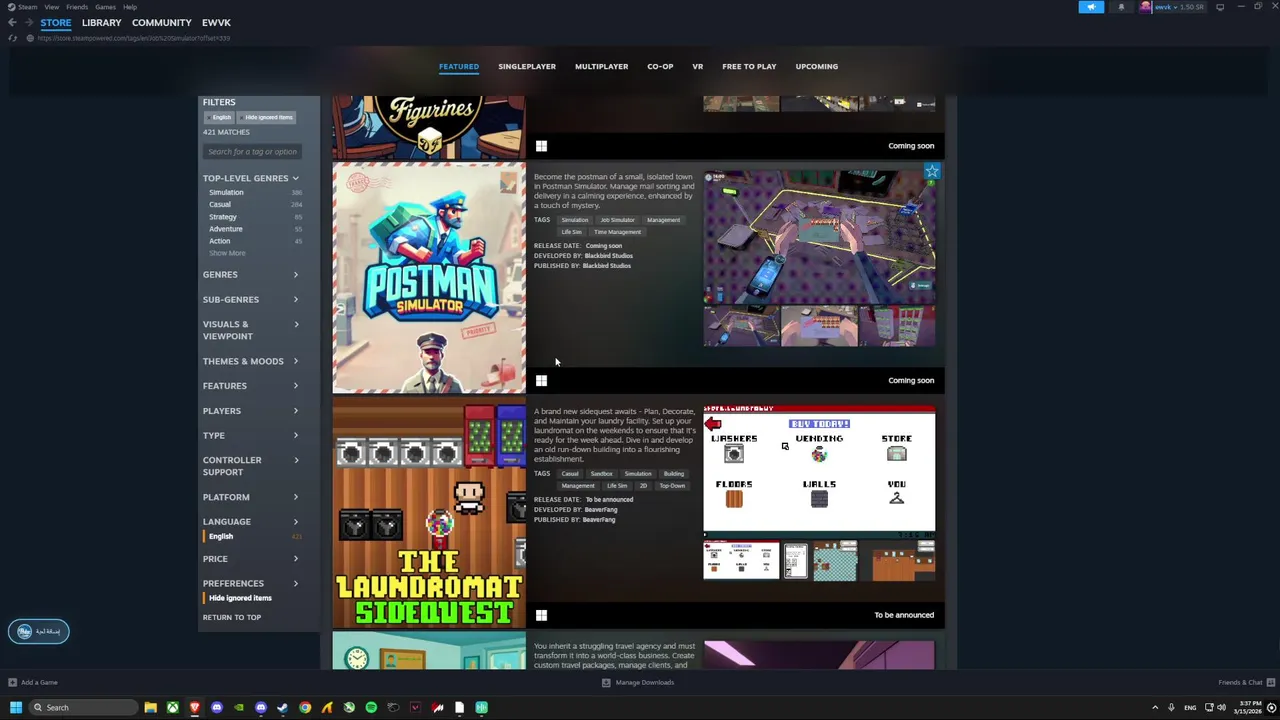Expand the Genres filter section
The width and height of the screenshot is (1280, 720).
click(251, 275)
